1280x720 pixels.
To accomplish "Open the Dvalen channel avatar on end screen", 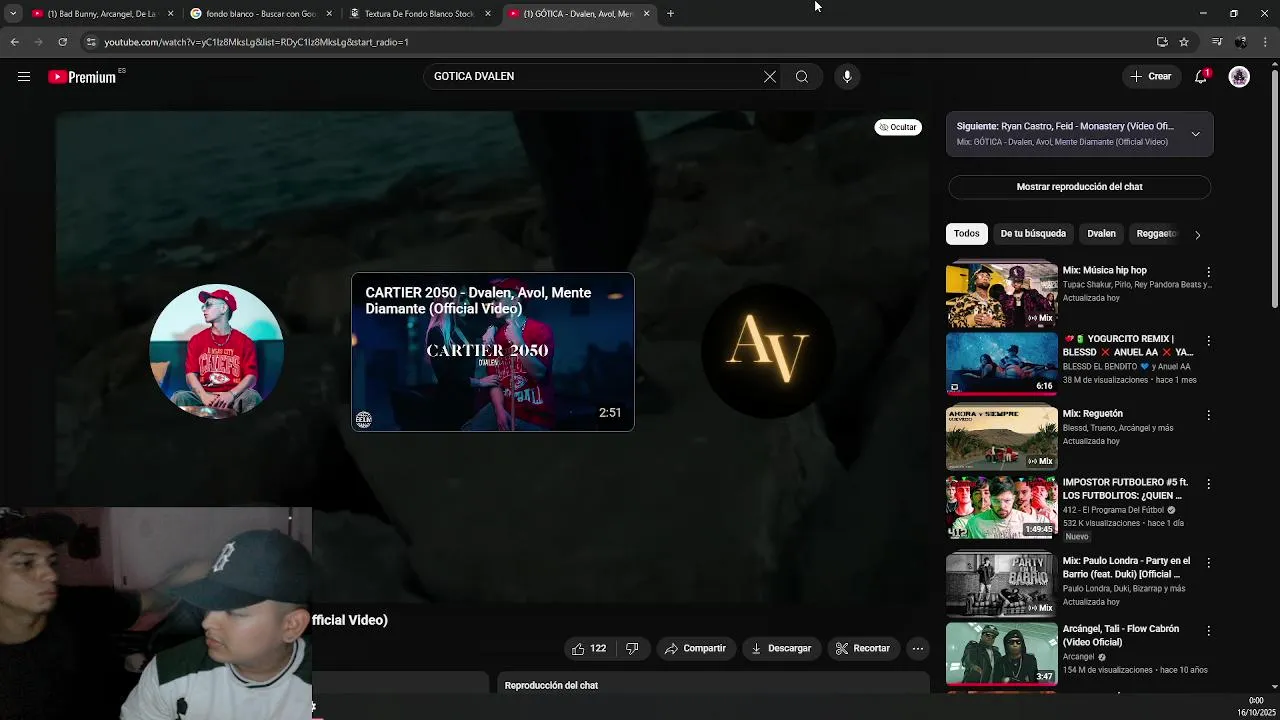I will (x=216, y=351).
